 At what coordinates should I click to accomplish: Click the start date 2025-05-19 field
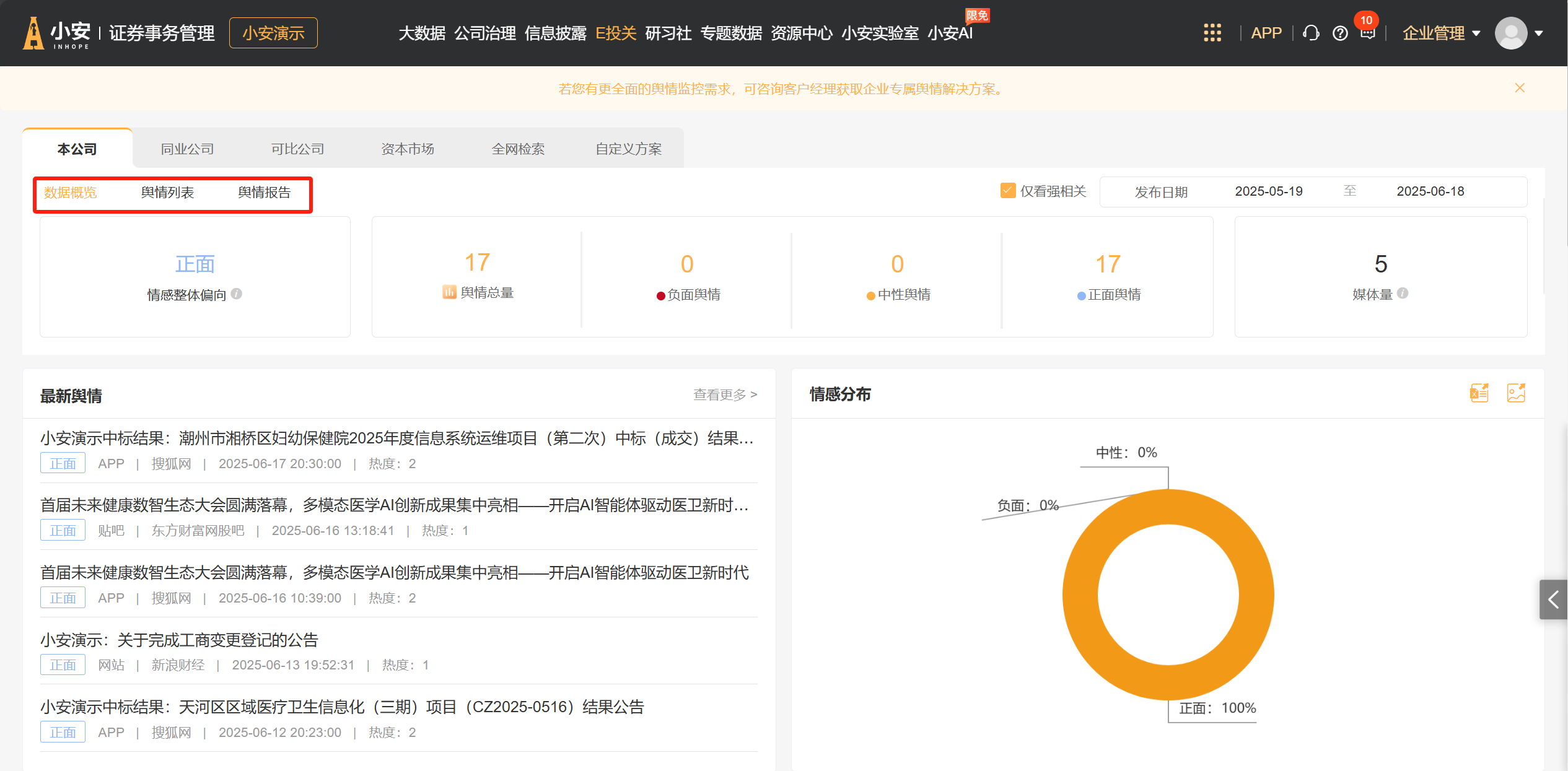click(x=1268, y=191)
